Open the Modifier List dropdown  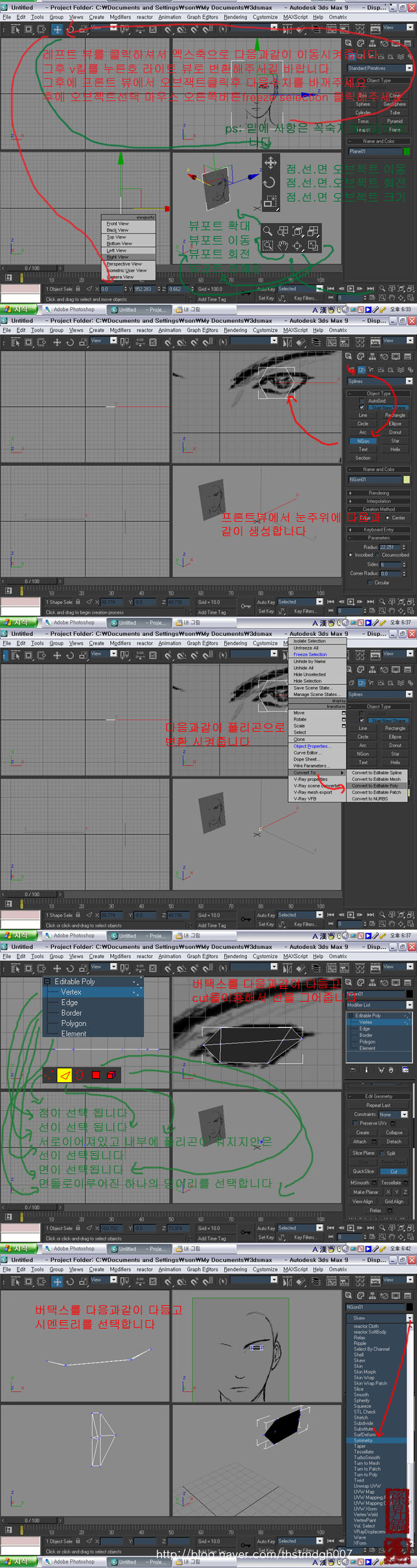(380, 1005)
